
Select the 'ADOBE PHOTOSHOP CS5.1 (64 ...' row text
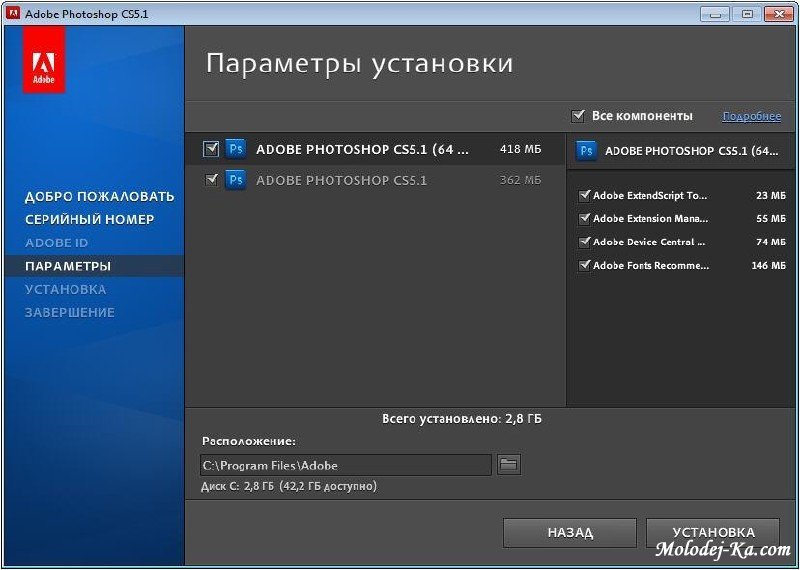coord(362,150)
